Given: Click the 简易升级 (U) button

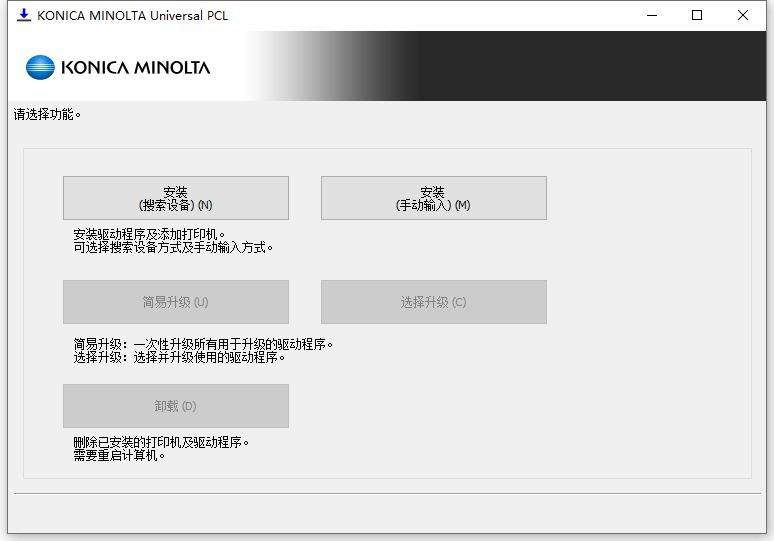Looking at the screenshot, I should 176,302.
